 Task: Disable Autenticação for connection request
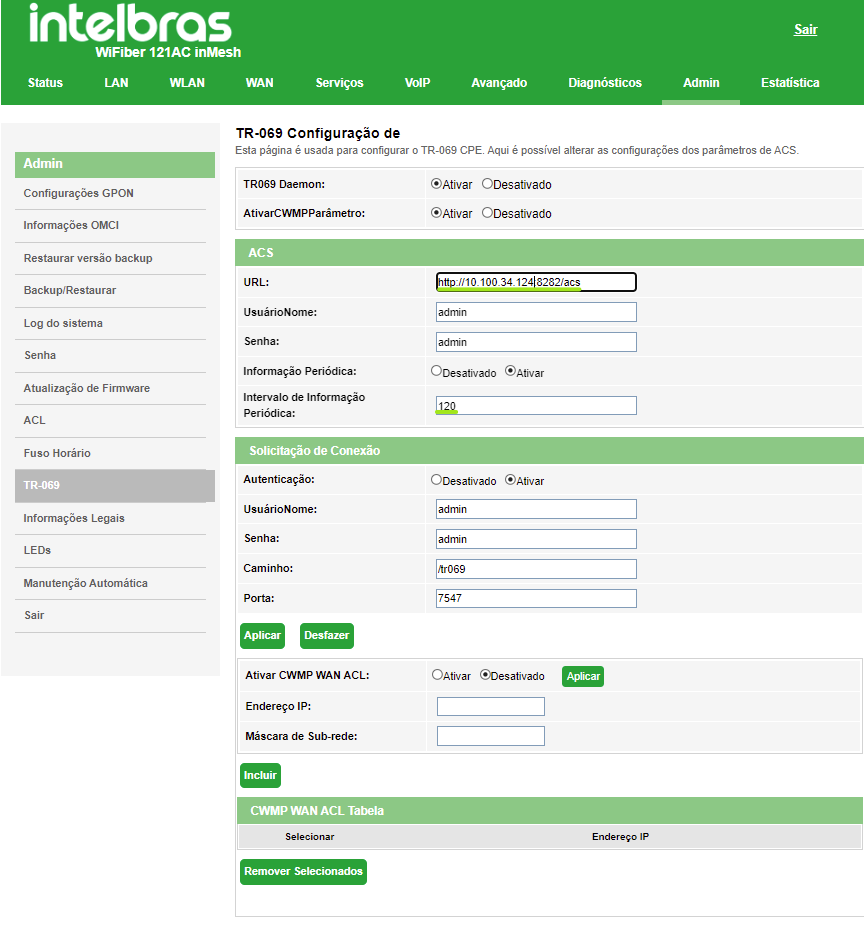click(x=436, y=480)
